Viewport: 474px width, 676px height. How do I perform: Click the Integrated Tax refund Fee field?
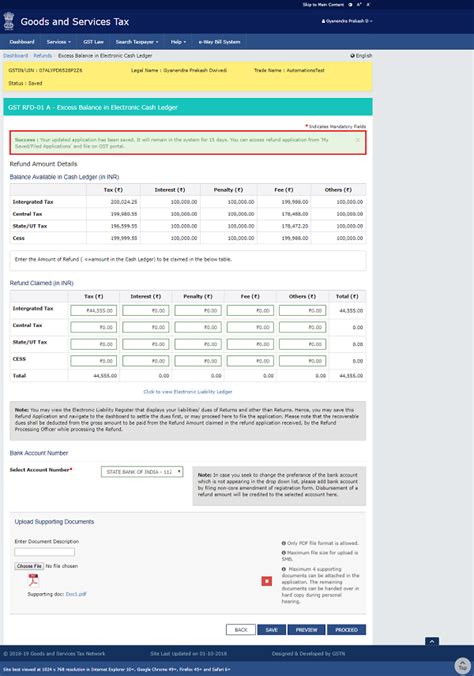[x=250, y=310]
